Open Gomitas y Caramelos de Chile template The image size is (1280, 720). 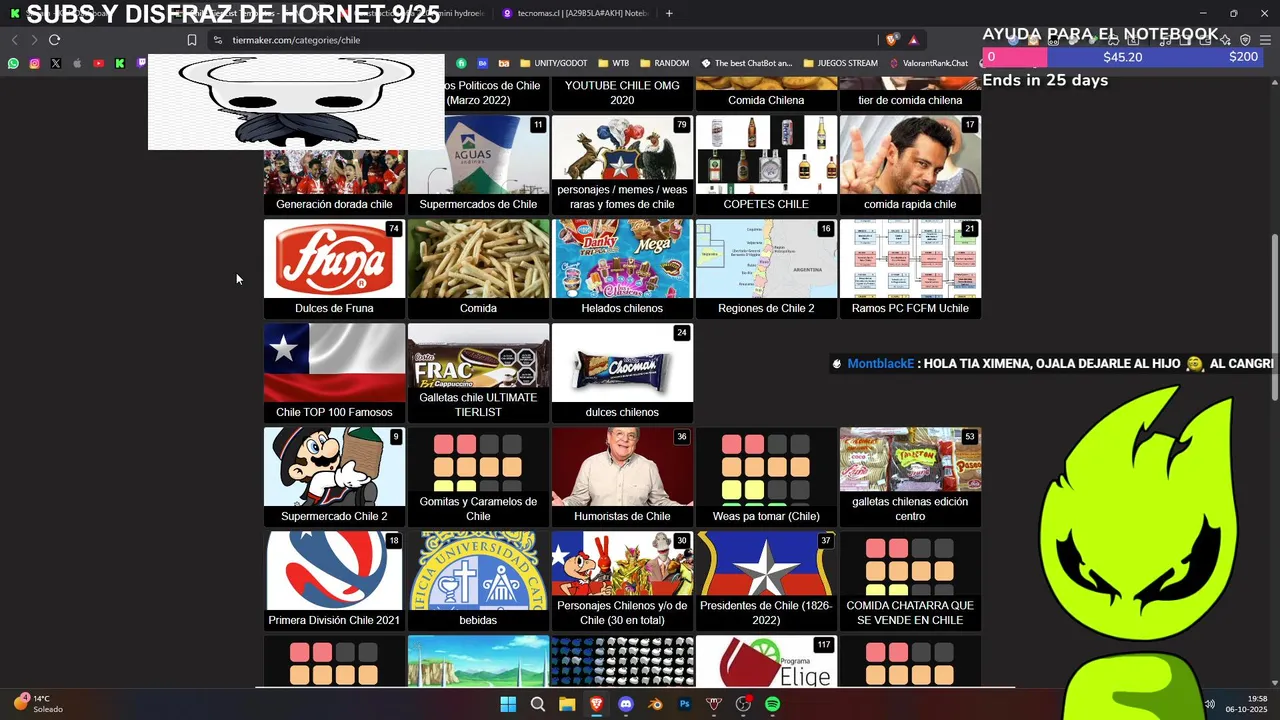click(x=478, y=476)
